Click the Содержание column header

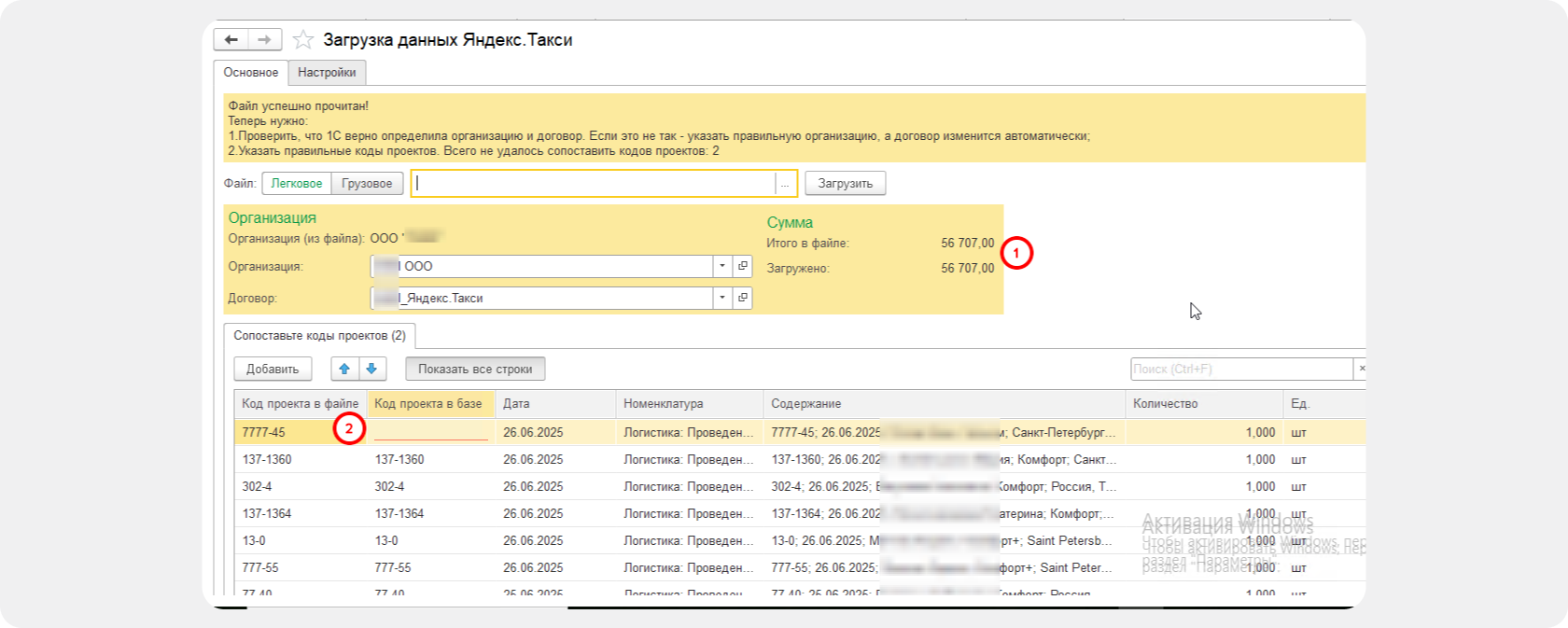coord(945,404)
